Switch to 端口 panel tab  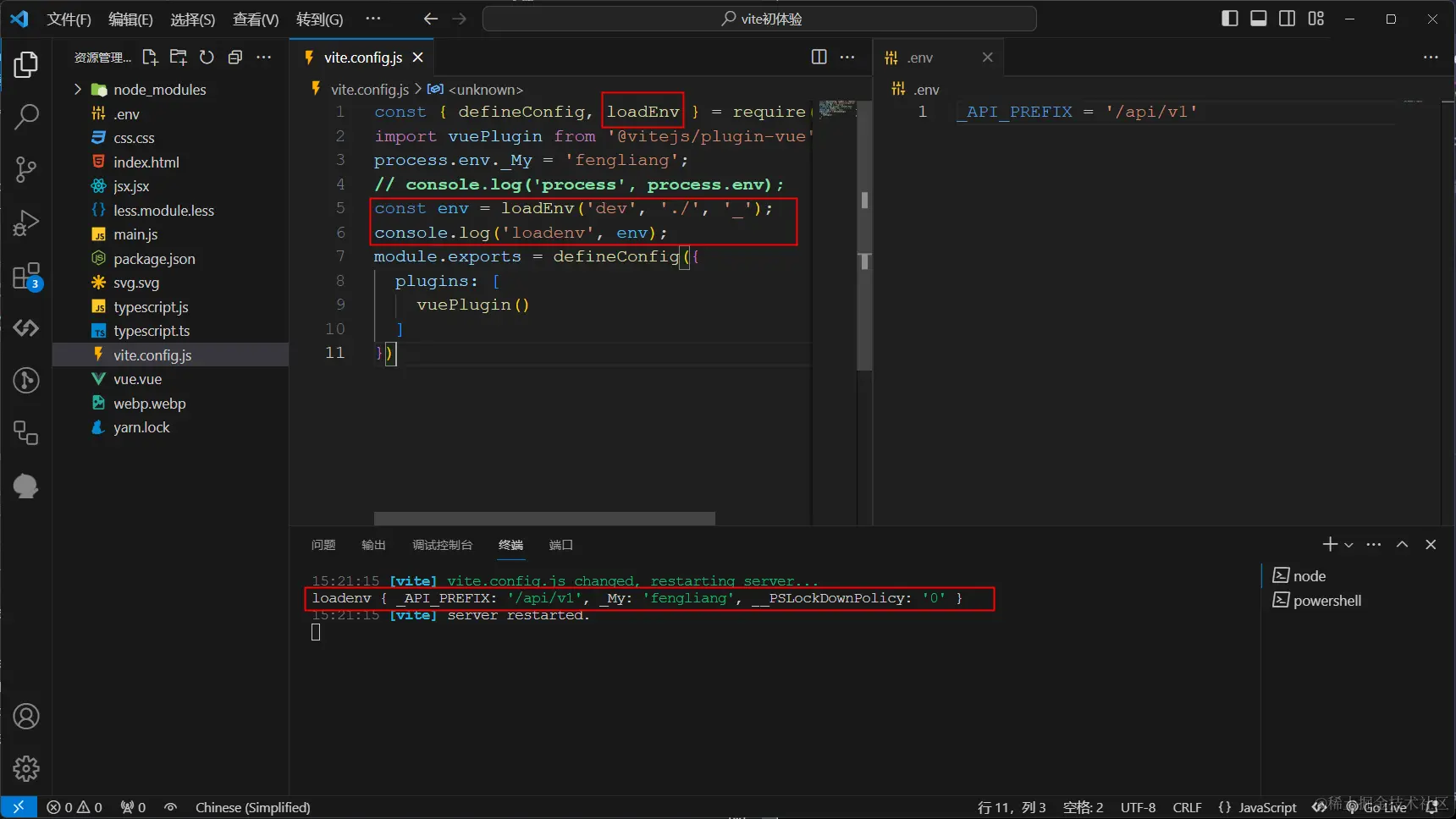[x=560, y=545]
